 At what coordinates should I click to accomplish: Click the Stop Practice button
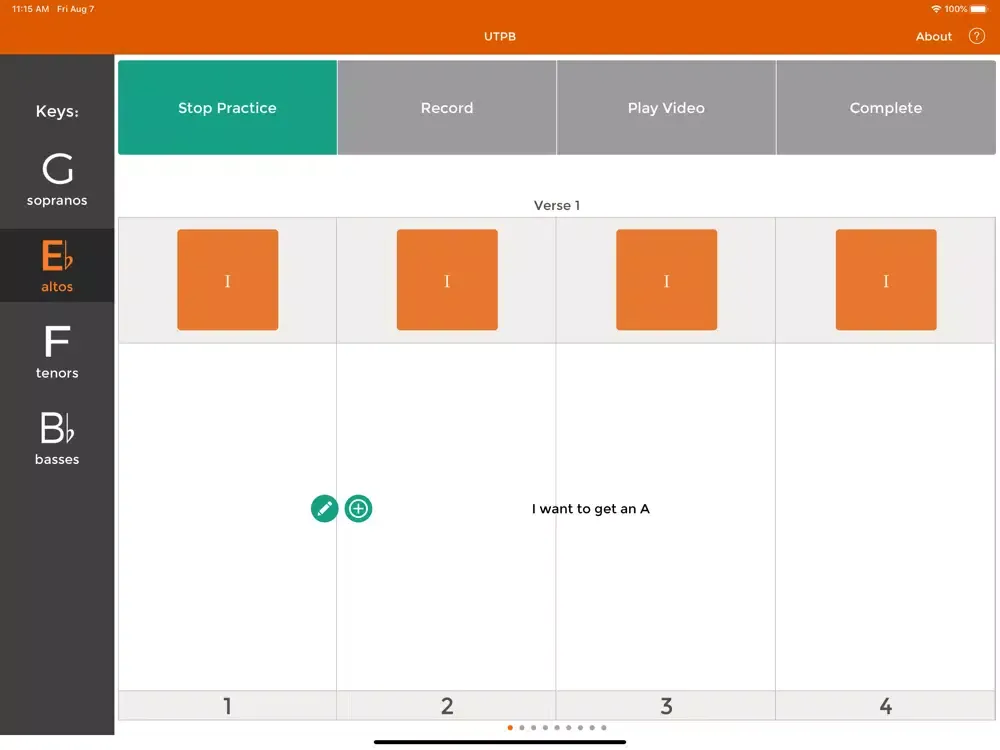(x=227, y=108)
